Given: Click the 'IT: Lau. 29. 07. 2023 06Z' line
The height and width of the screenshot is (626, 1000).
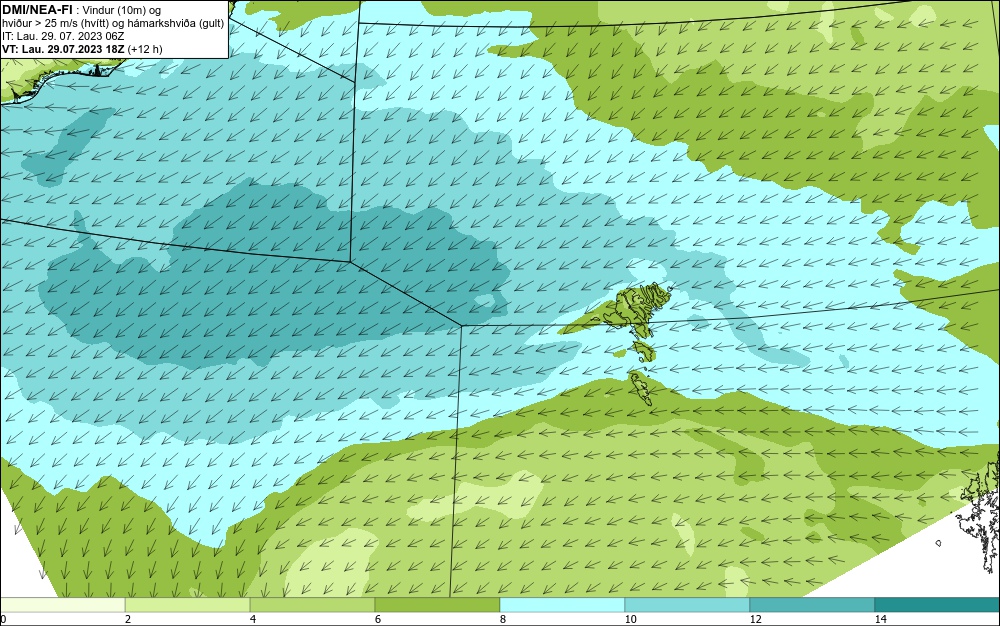Looking at the screenshot, I should [63, 36].
